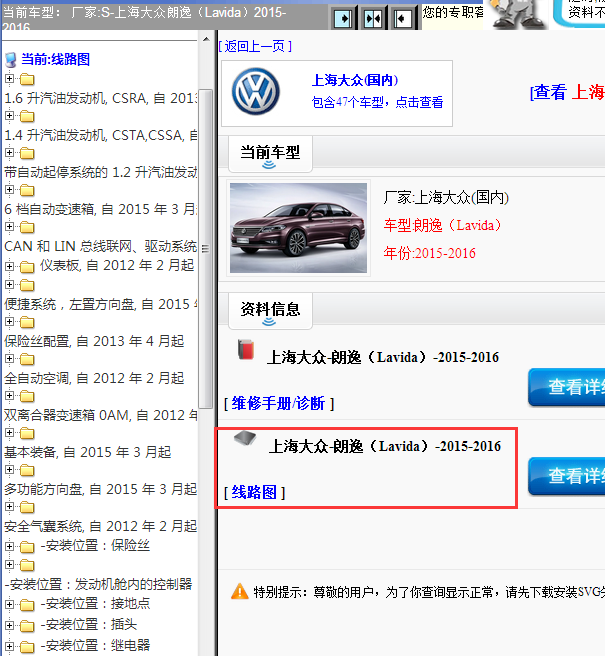Click 上海大众-朗逸（Lavida）-2015-2016 repair manual title
Viewport: 605px width, 656px height.
pos(383,357)
